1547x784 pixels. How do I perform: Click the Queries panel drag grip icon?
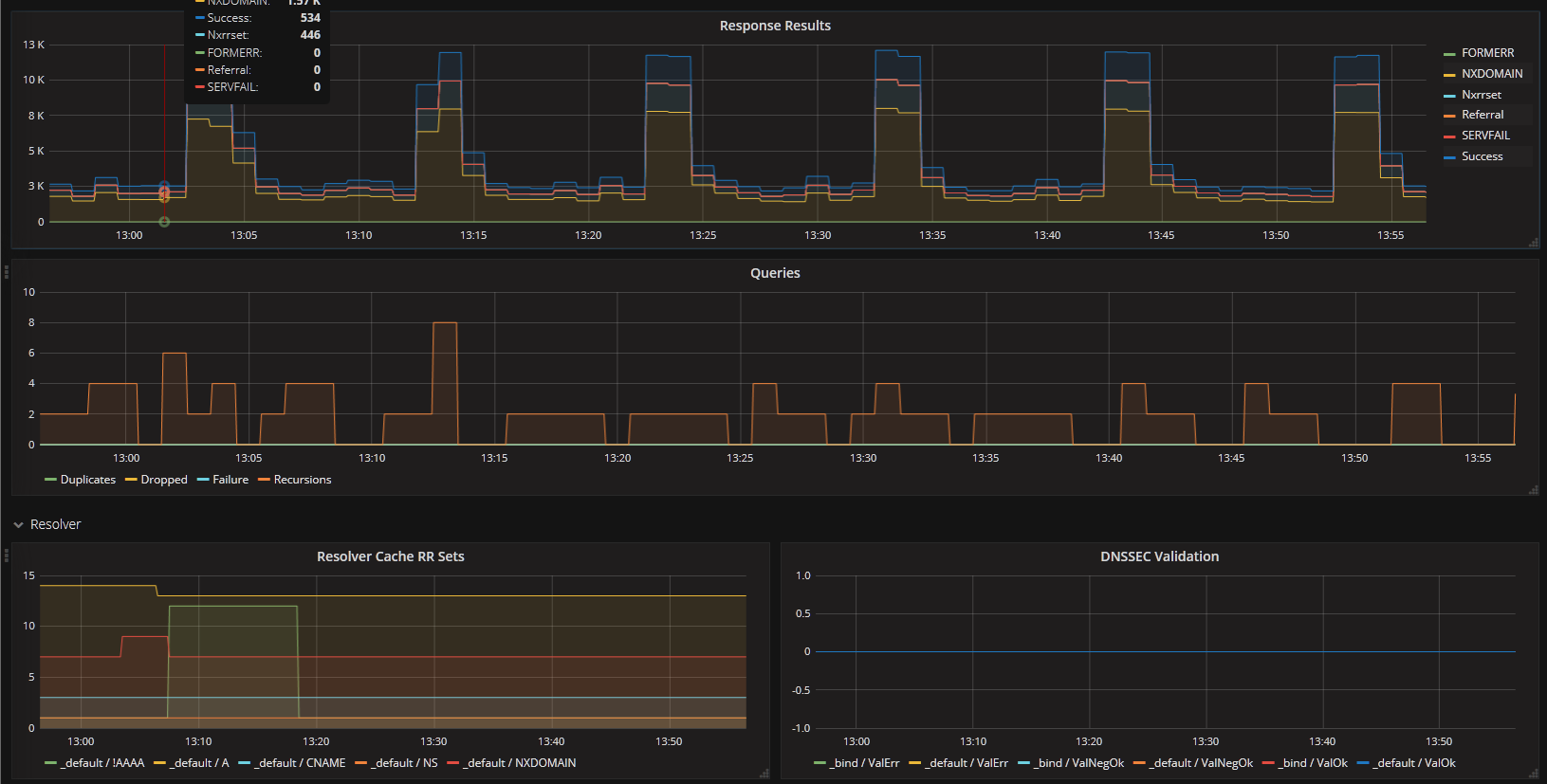[x=7, y=272]
